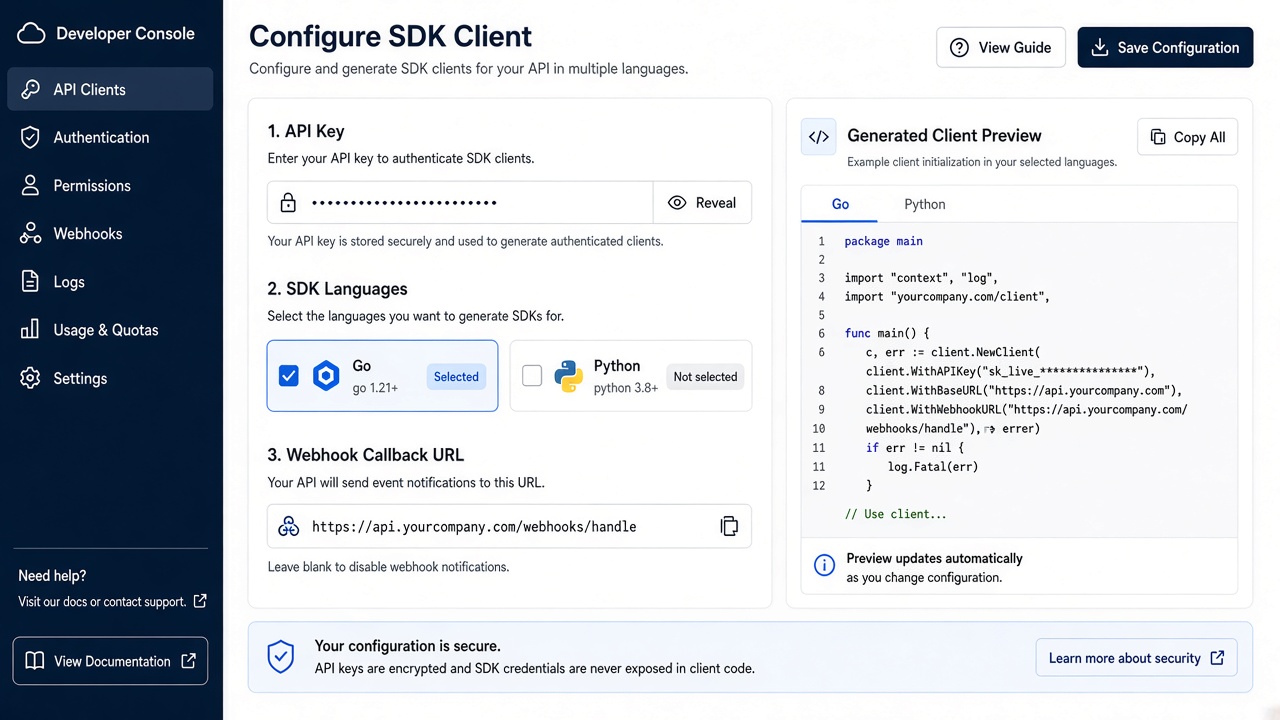
Task: Switch to the Python preview tab
Action: tap(925, 204)
